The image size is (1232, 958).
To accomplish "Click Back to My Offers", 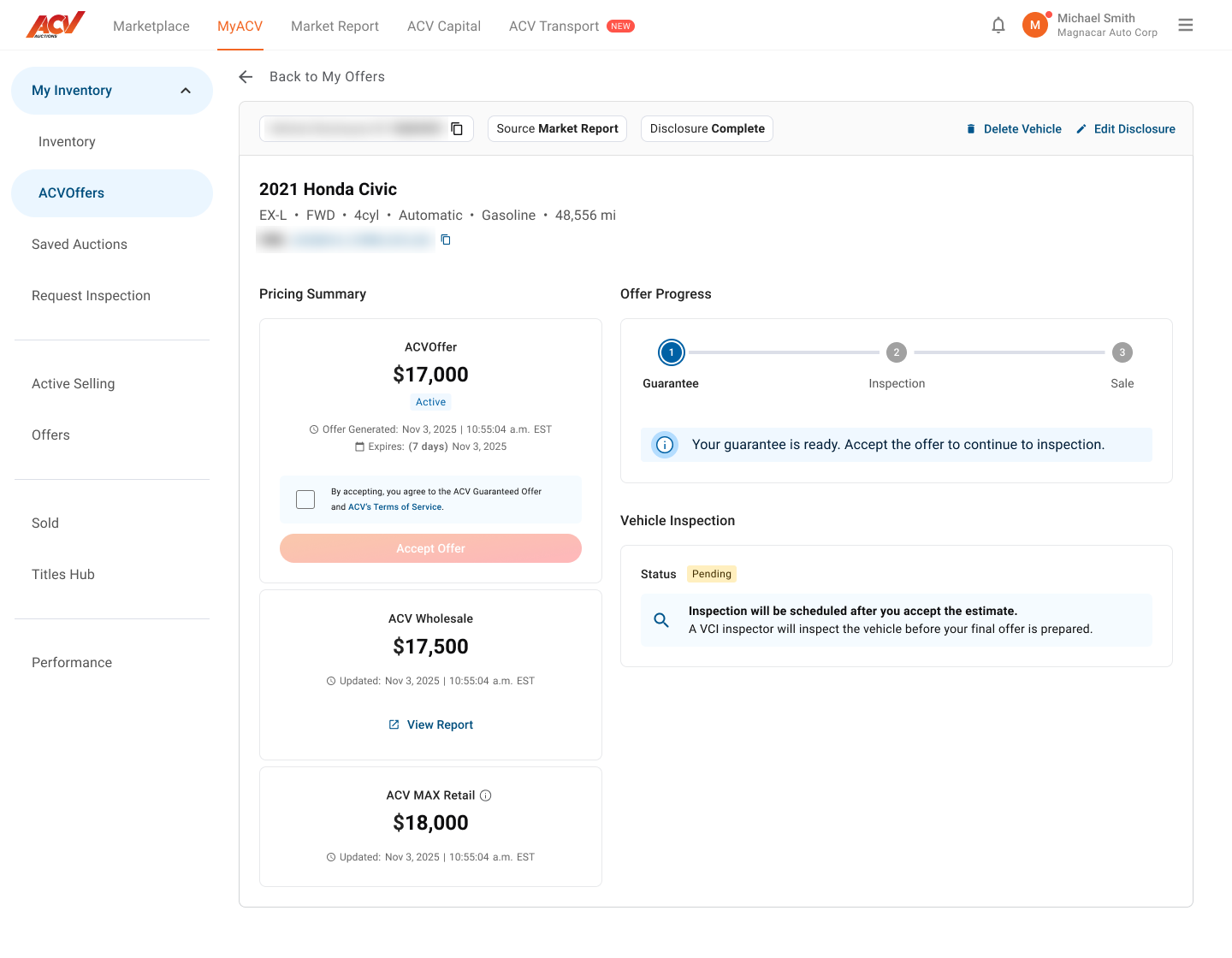I will click(327, 77).
